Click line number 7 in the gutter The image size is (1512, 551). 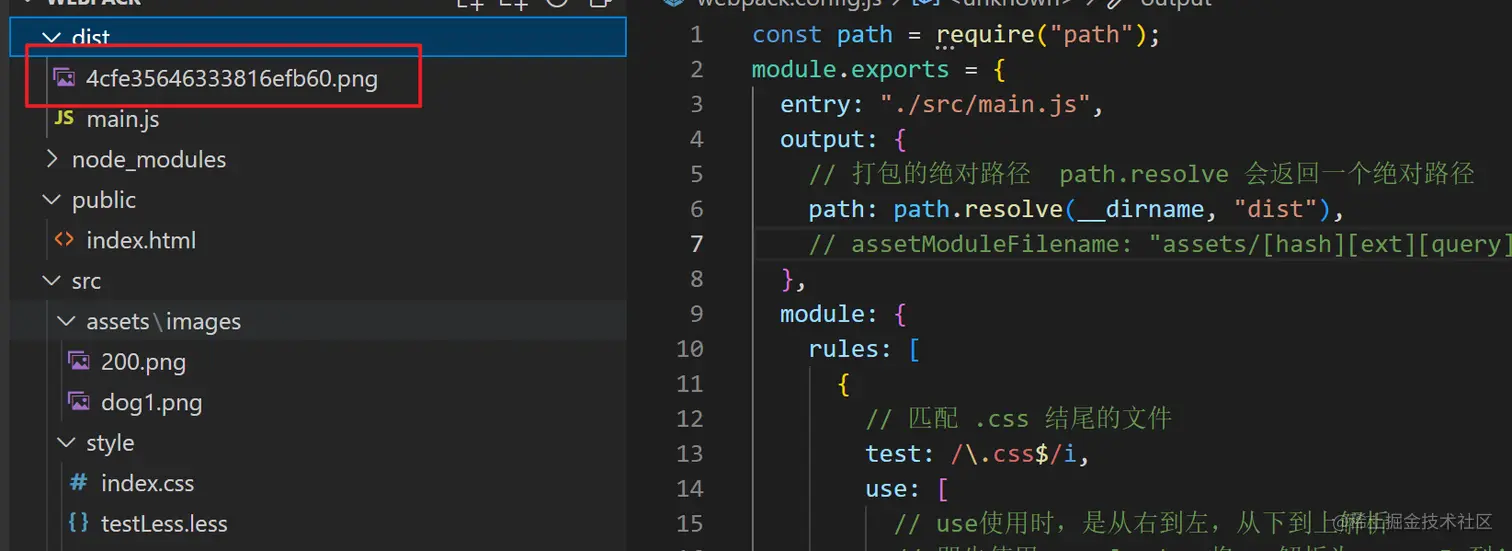tap(697, 244)
